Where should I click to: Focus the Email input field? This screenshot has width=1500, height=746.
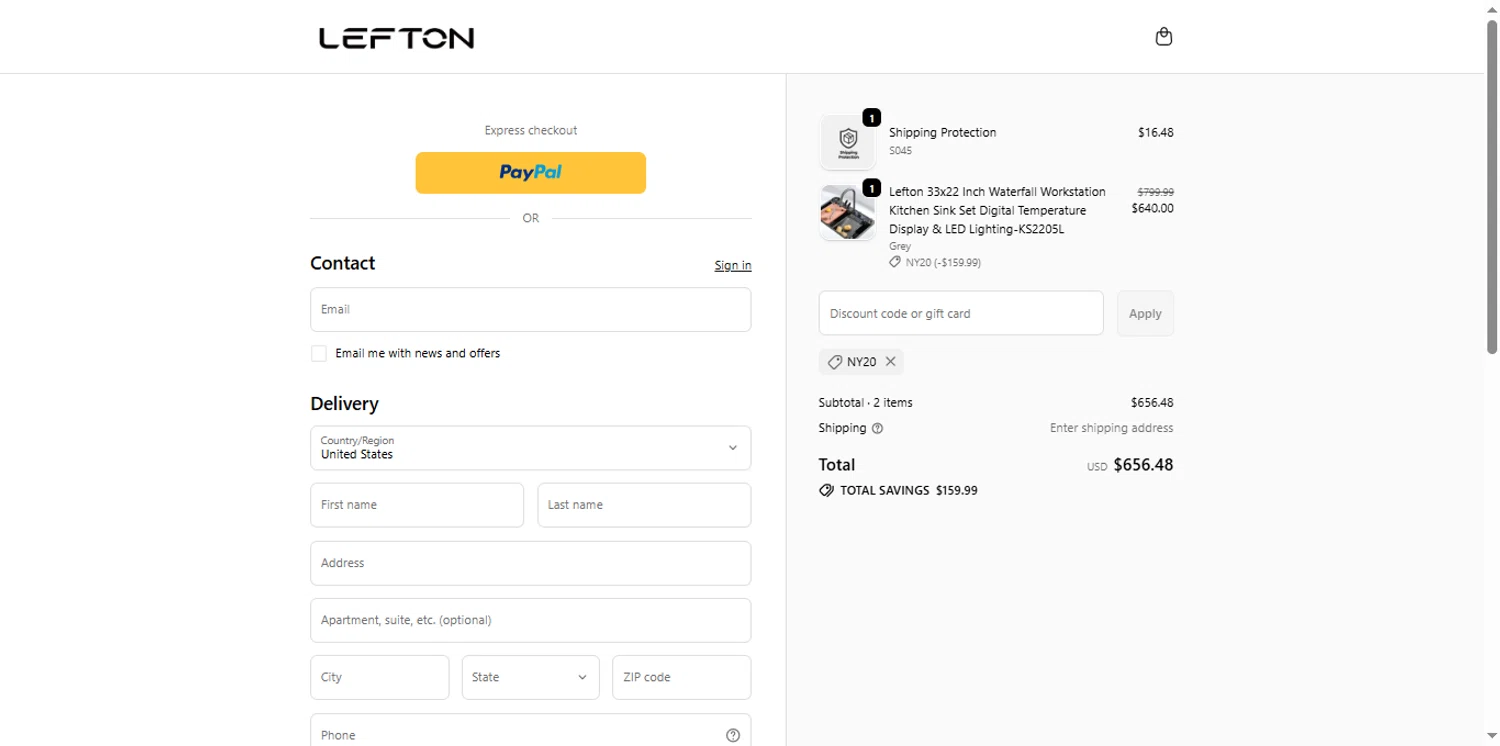point(531,310)
